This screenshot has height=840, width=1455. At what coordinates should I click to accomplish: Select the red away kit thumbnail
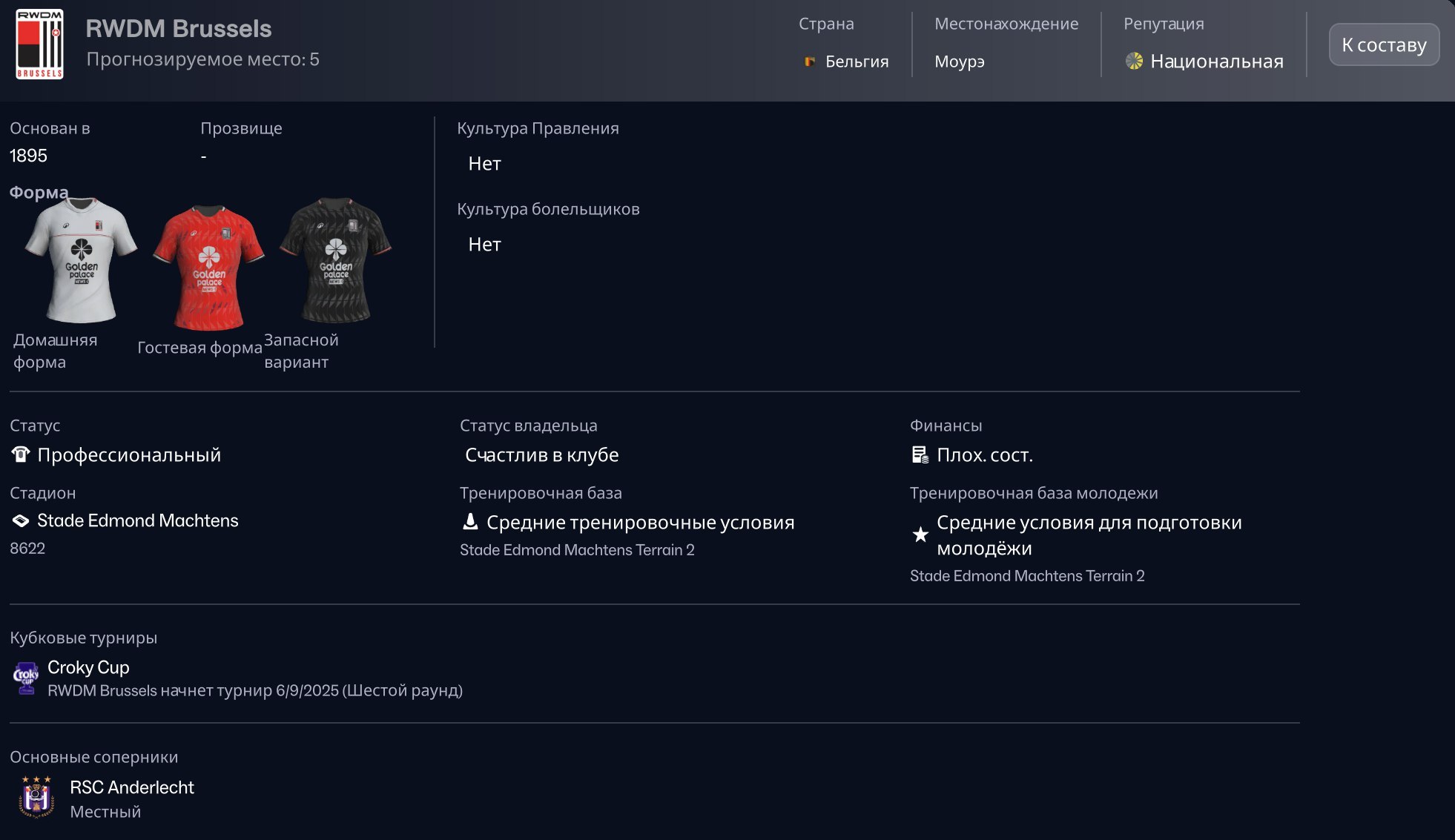[208, 268]
